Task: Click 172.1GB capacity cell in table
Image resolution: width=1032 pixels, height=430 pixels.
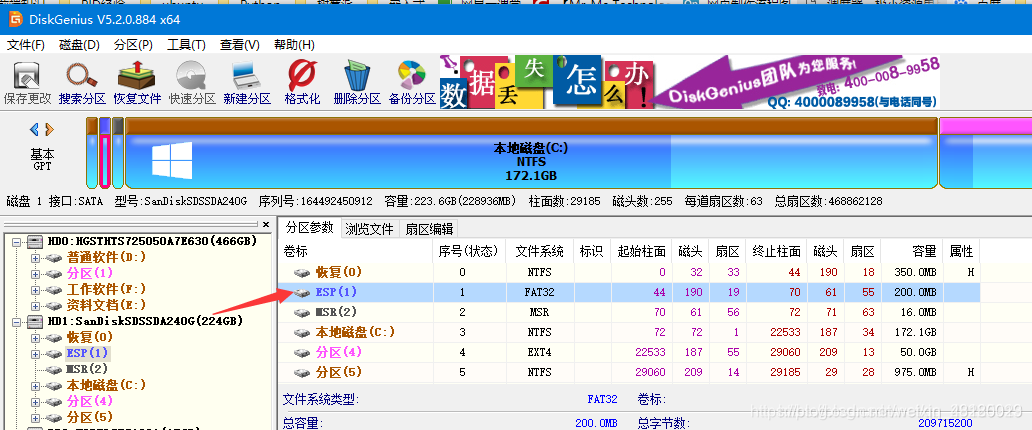Action: pyautogui.click(x=911, y=333)
